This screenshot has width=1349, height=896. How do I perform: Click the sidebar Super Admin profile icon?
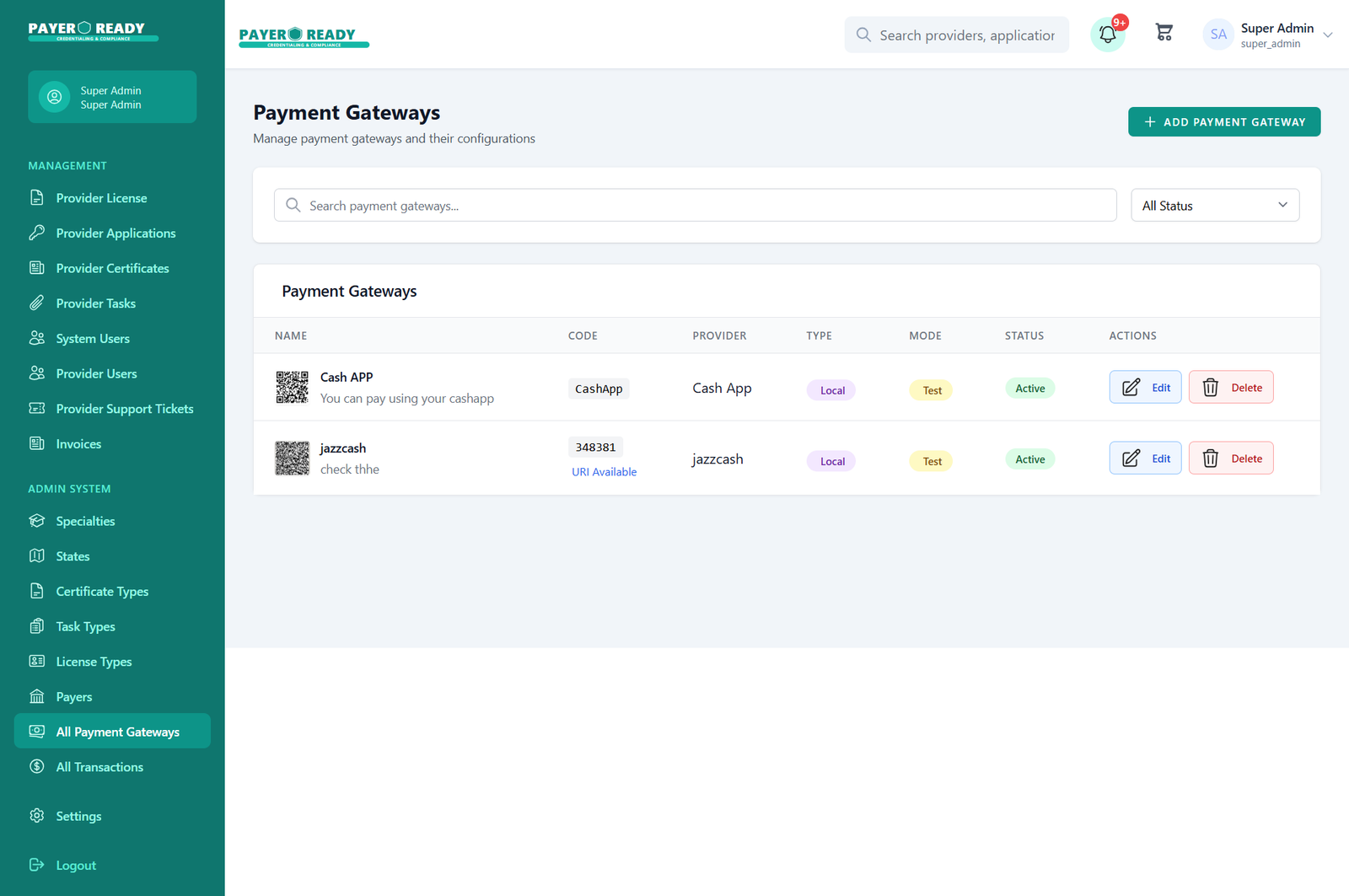[55, 97]
